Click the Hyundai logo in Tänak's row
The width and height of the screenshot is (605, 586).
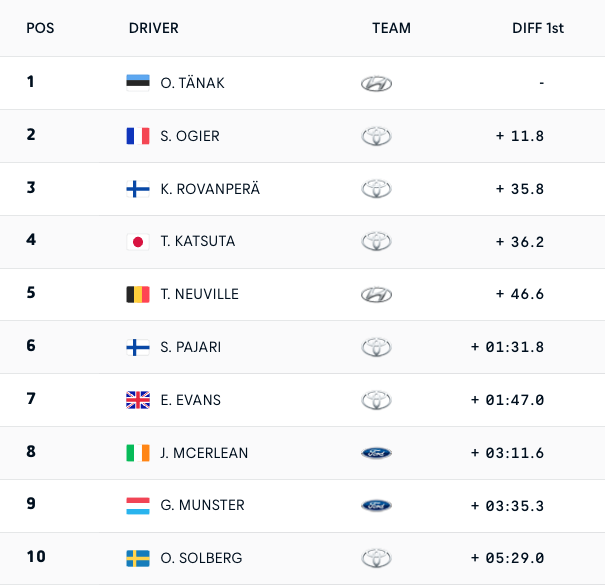click(376, 83)
